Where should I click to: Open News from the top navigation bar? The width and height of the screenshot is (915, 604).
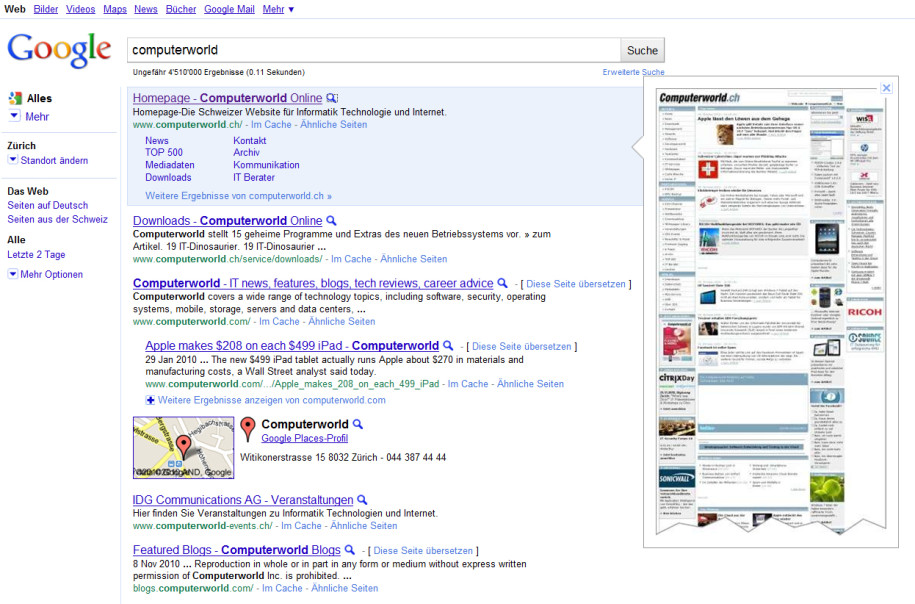[x=145, y=8]
